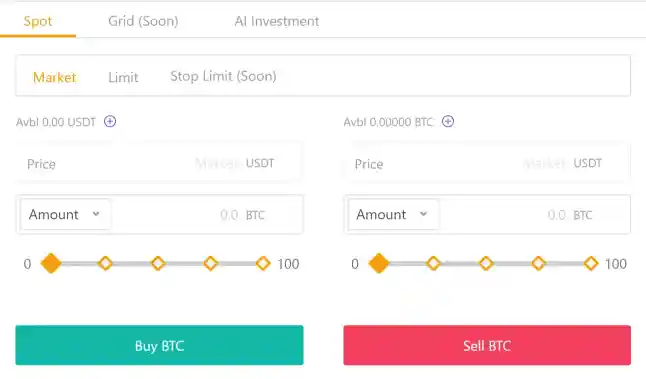Screen dimensions: 646x379
Task: Choose the Market order type
Action: pyautogui.click(x=54, y=77)
